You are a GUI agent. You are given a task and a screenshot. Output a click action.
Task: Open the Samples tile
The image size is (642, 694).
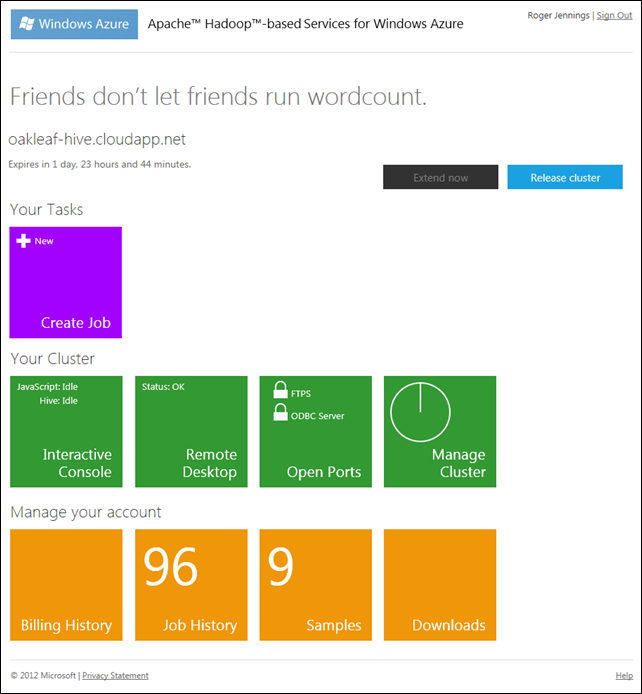point(315,585)
